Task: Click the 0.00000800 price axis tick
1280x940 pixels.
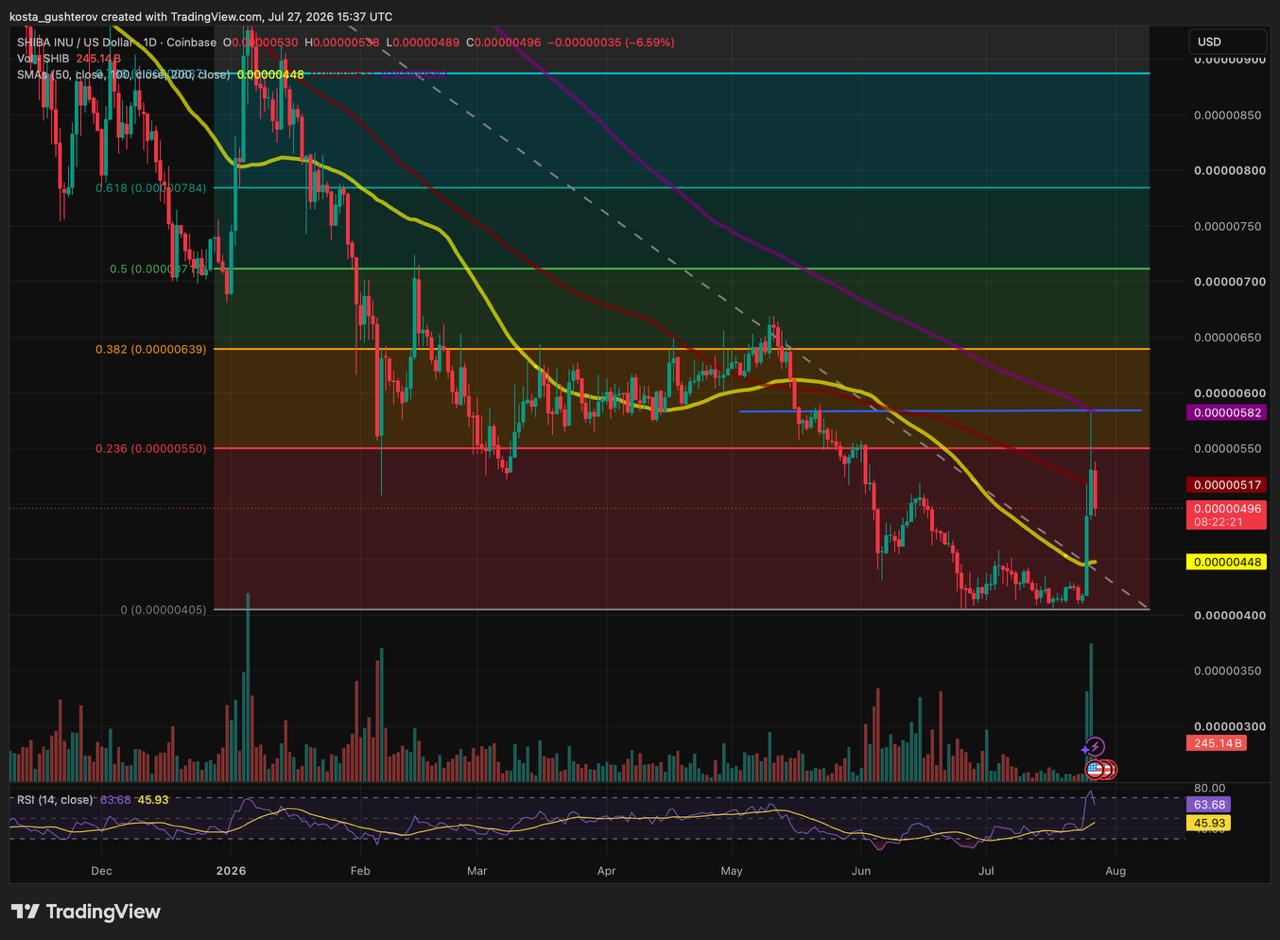Action: (1228, 171)
